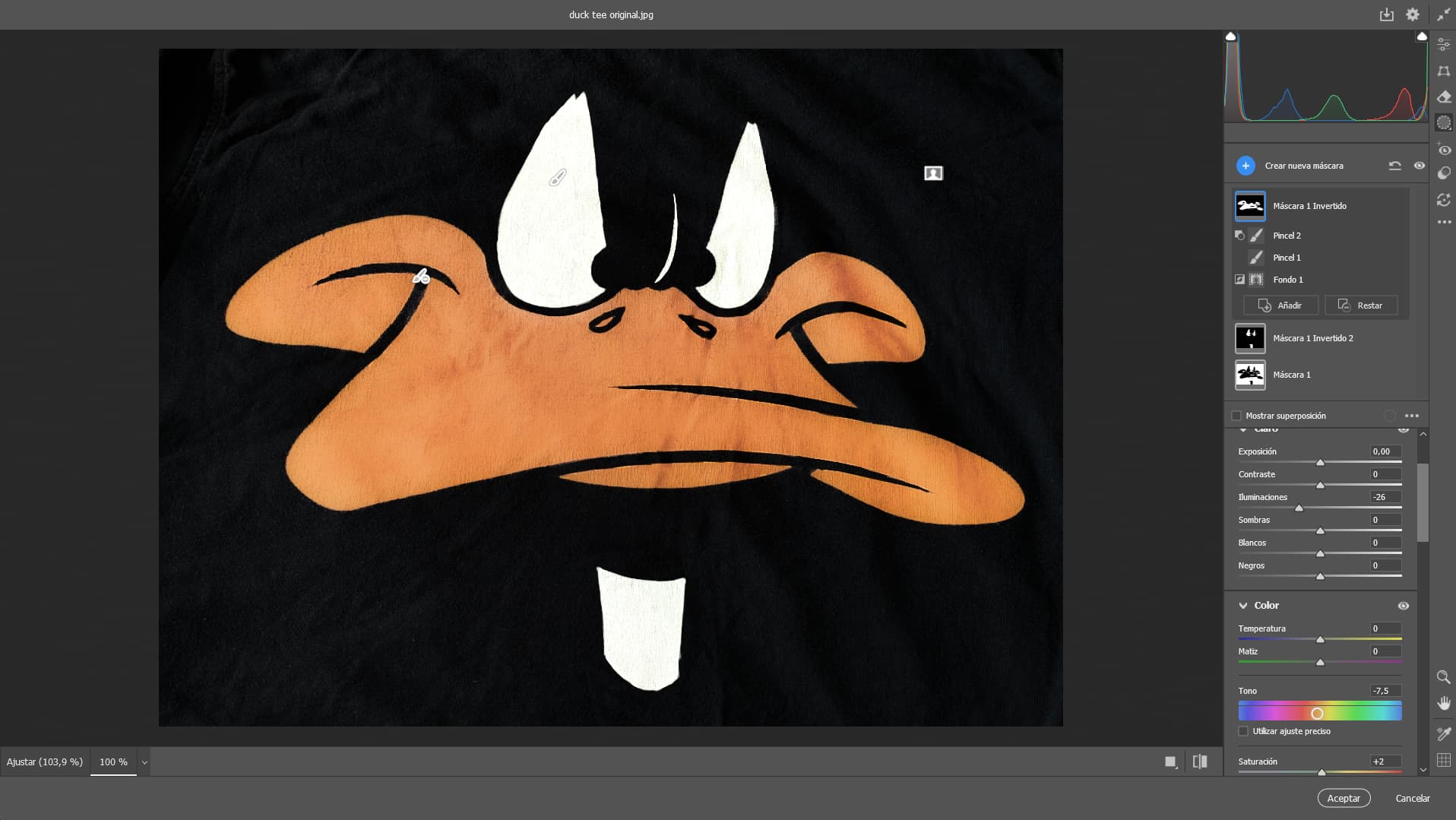Click the Temperatura slider handle
The height and width of the screenshot is (820, 1456).
(x=1320, y=639)
